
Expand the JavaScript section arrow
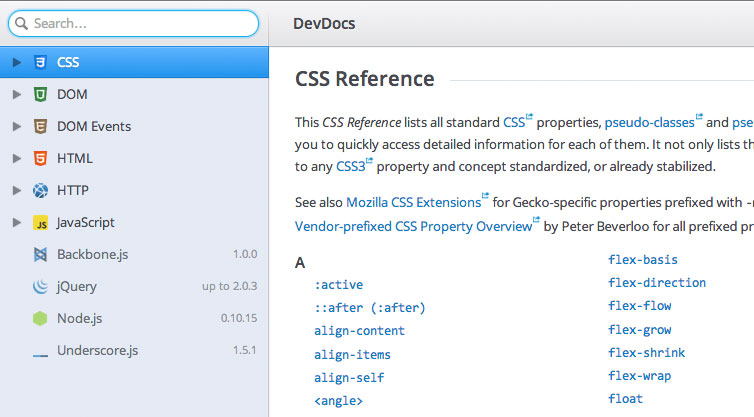16,223
